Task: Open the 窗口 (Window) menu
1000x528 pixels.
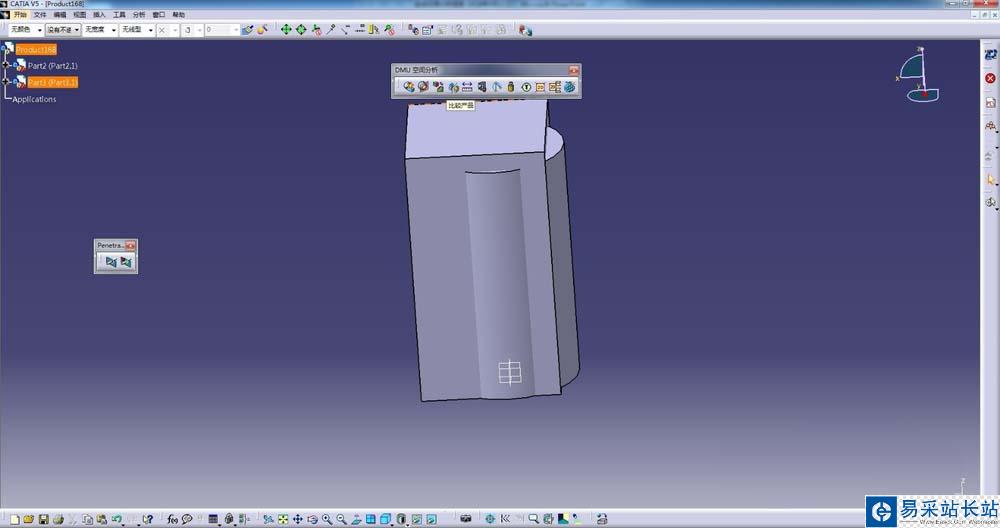Action: [x=158, y=14]
